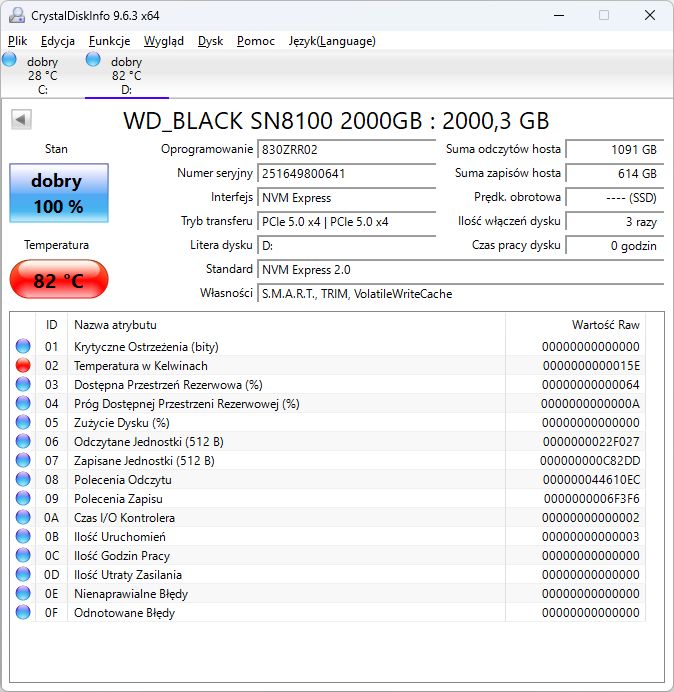
Task: Click the status icon for Nienaprawialne Błędy row
Action: point(23,593)
